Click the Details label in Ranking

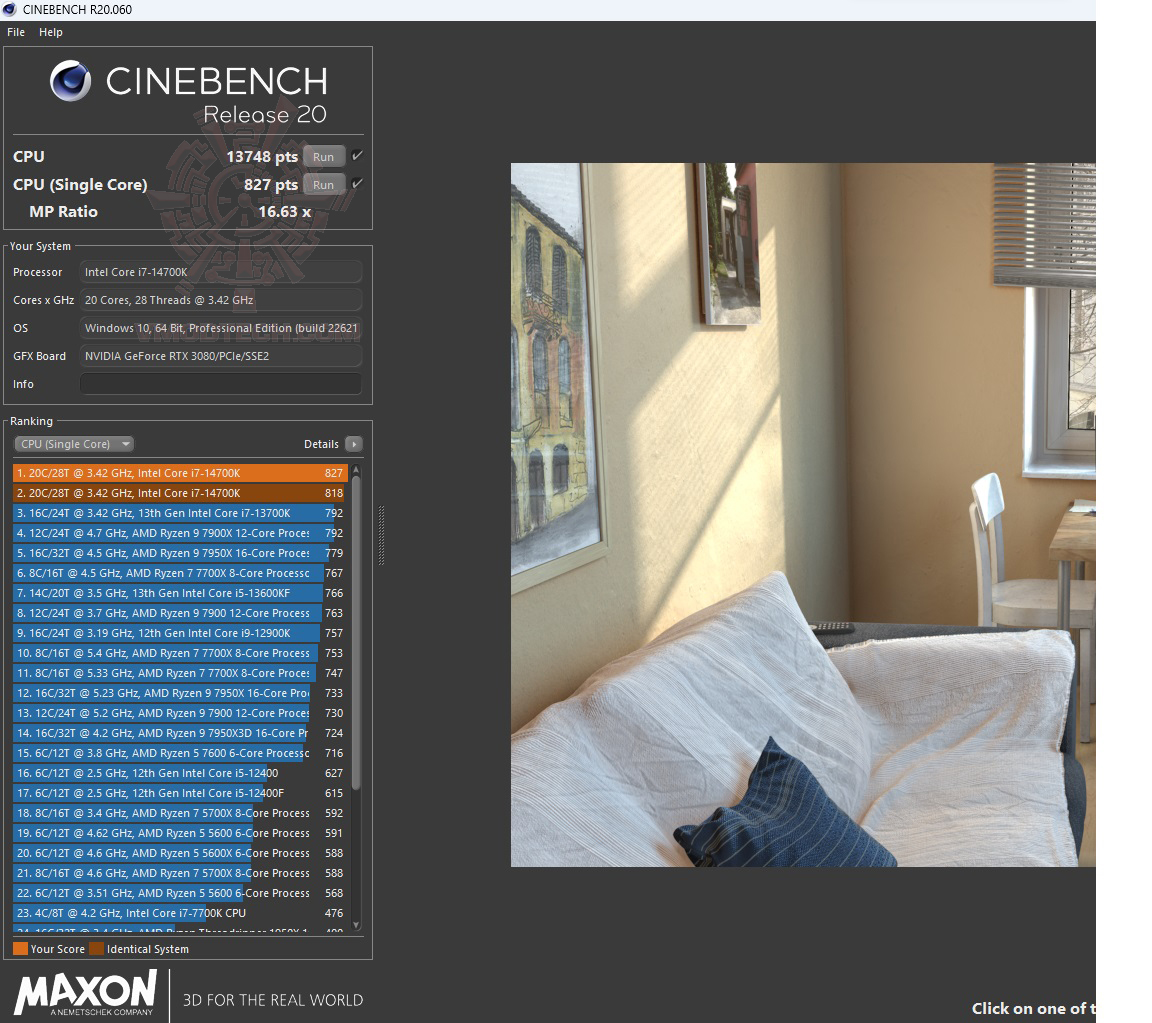(321, 444)
